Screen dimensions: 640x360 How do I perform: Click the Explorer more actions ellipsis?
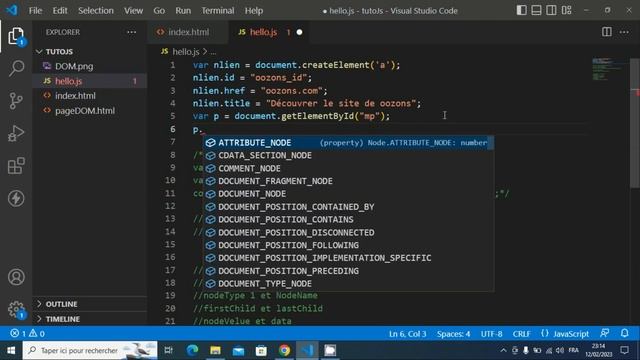coord(131,32)
